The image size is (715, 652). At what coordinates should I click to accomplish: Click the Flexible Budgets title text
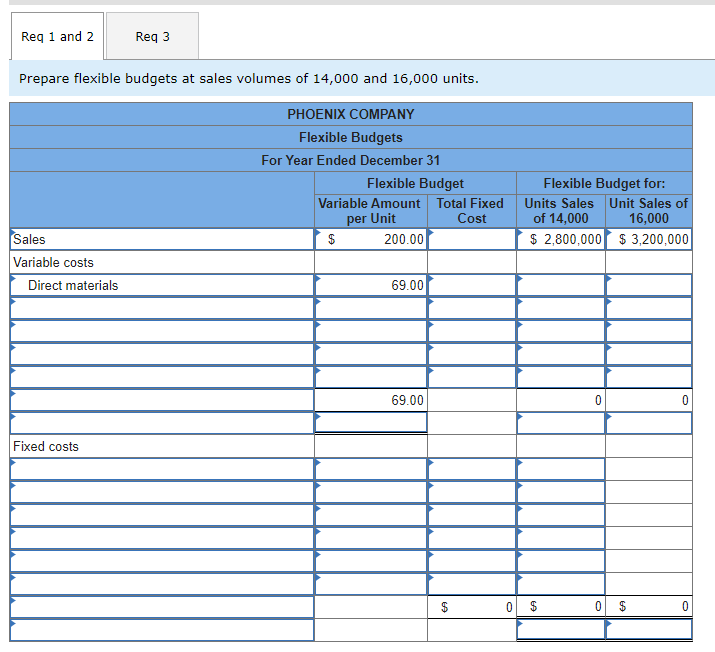[x=351, y=137]
